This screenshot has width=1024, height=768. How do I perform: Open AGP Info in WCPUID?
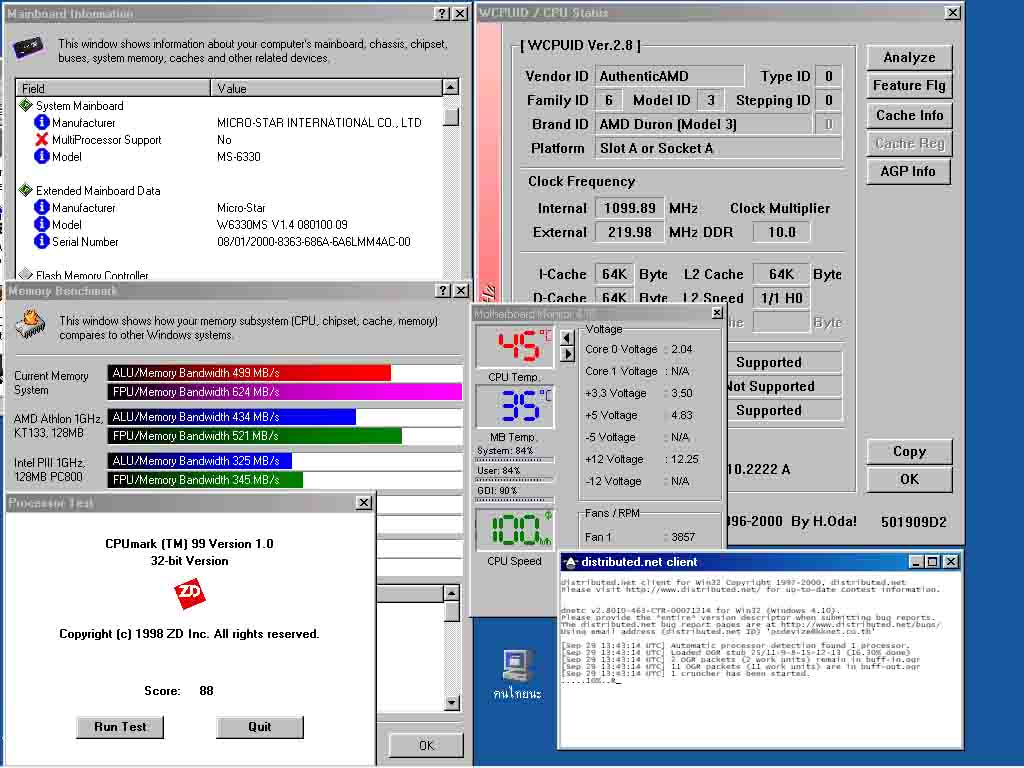[x=908, y=171]
